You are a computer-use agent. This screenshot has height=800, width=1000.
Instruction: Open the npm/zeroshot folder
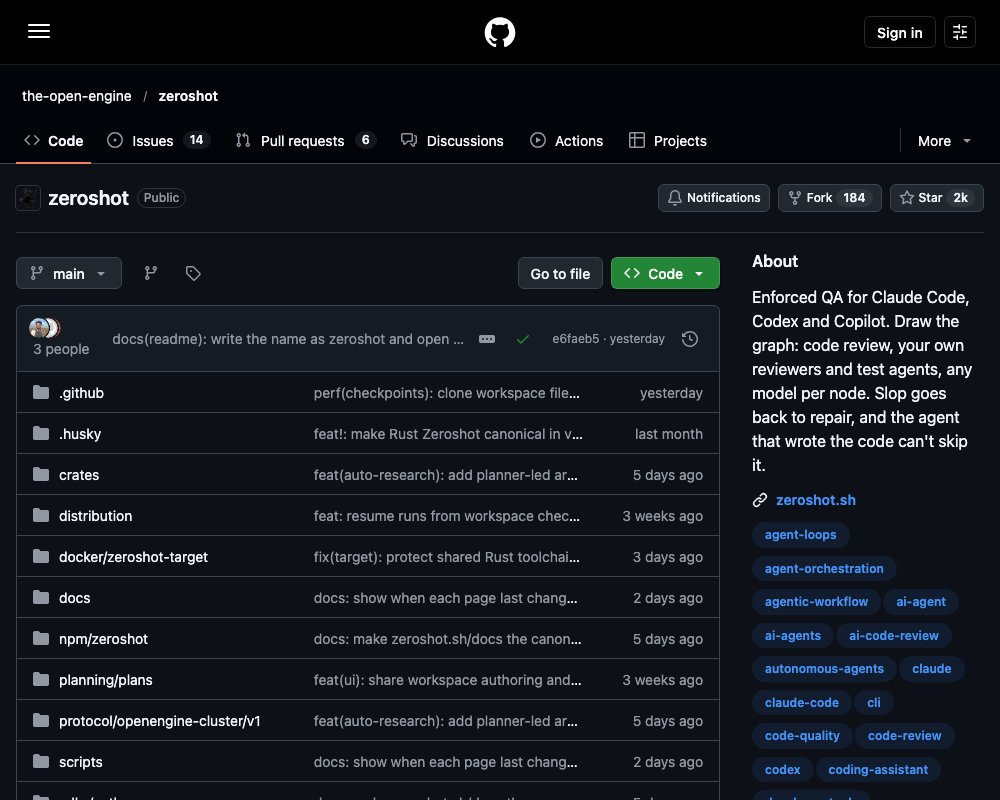coord(103,639)
